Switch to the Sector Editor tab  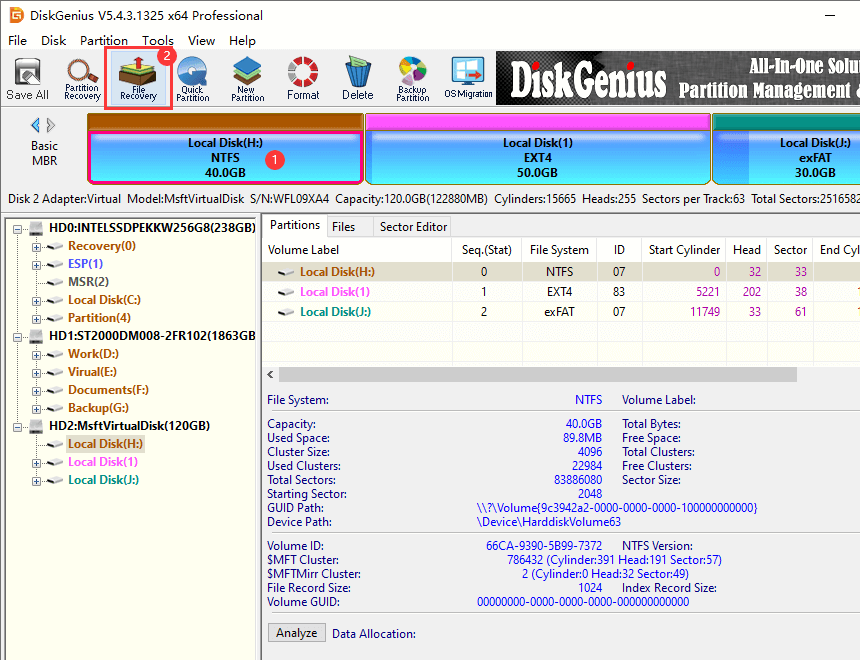tap(411, 227)
